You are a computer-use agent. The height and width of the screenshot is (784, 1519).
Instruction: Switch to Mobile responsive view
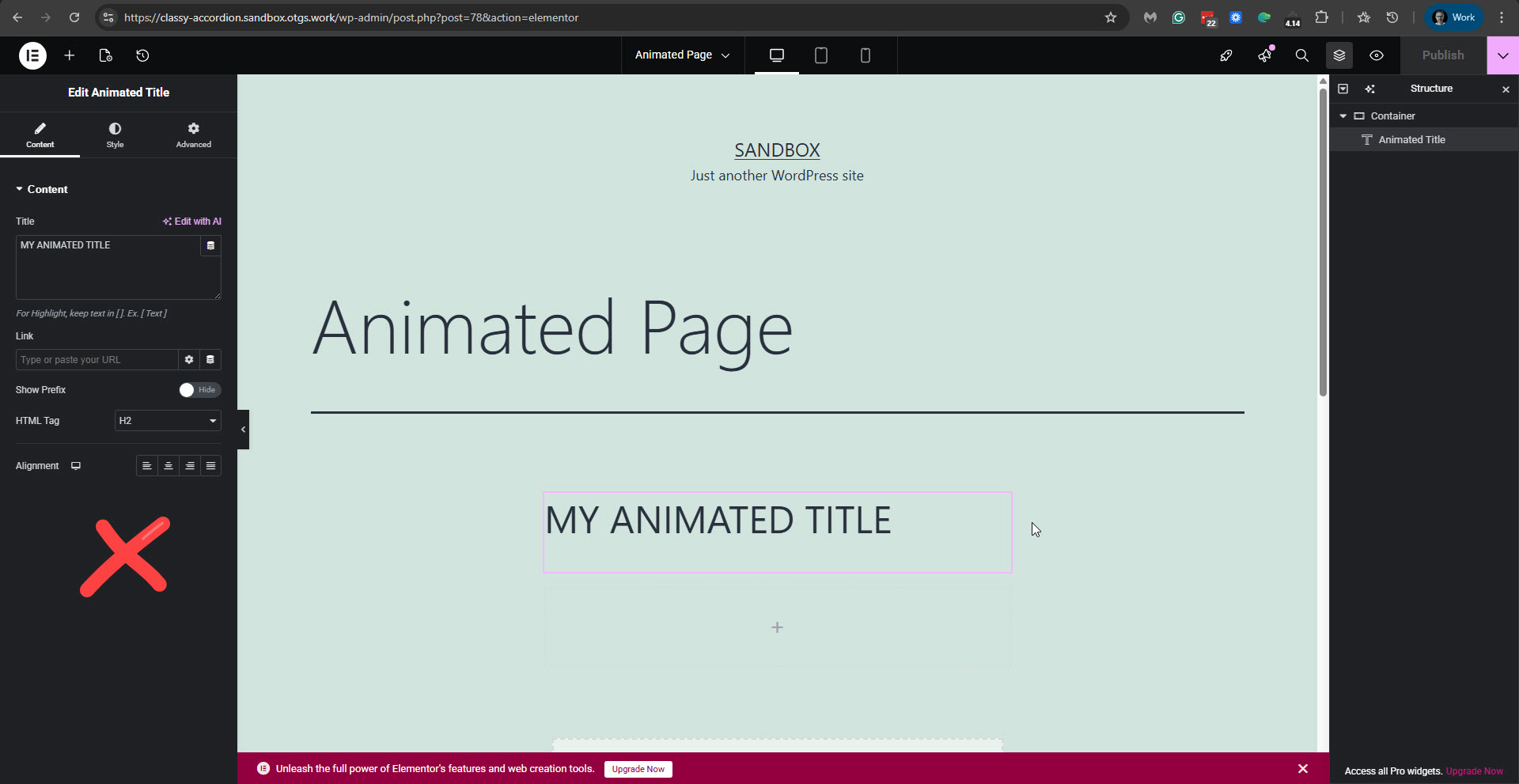(865, 55)
